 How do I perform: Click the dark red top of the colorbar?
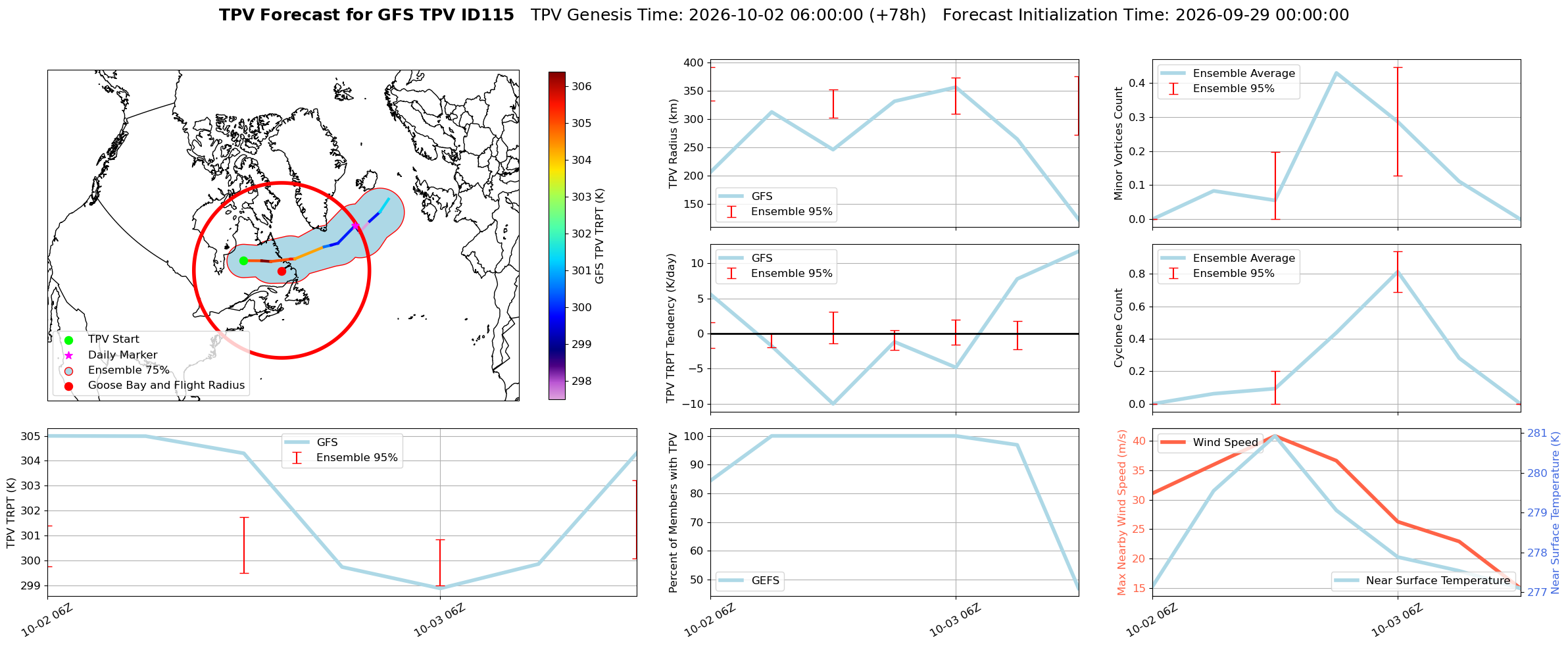point(556,76)
